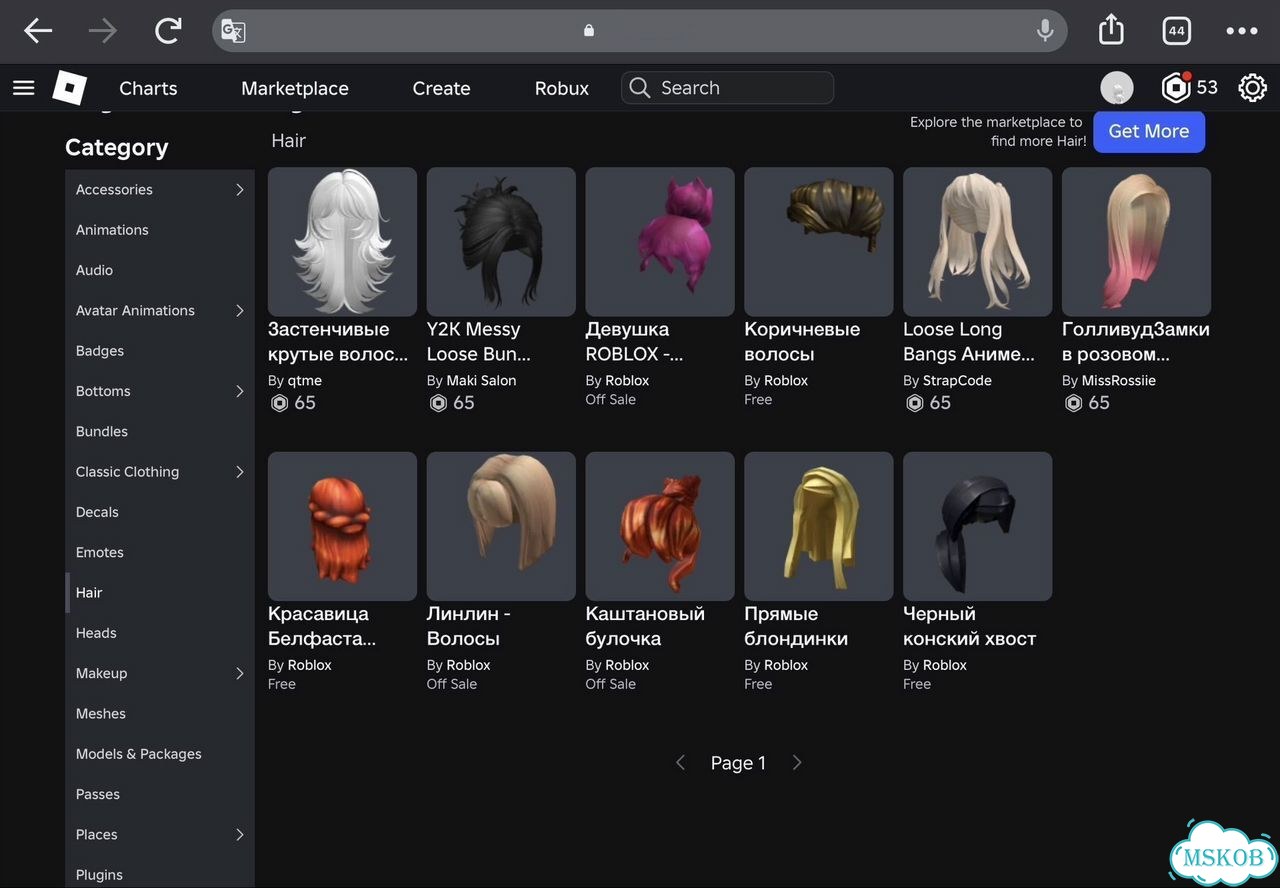1280x888 pixels.
Task: Open the ГолливудЗамки pink hair thumbnail
Action: click(x=1136, y=242)
